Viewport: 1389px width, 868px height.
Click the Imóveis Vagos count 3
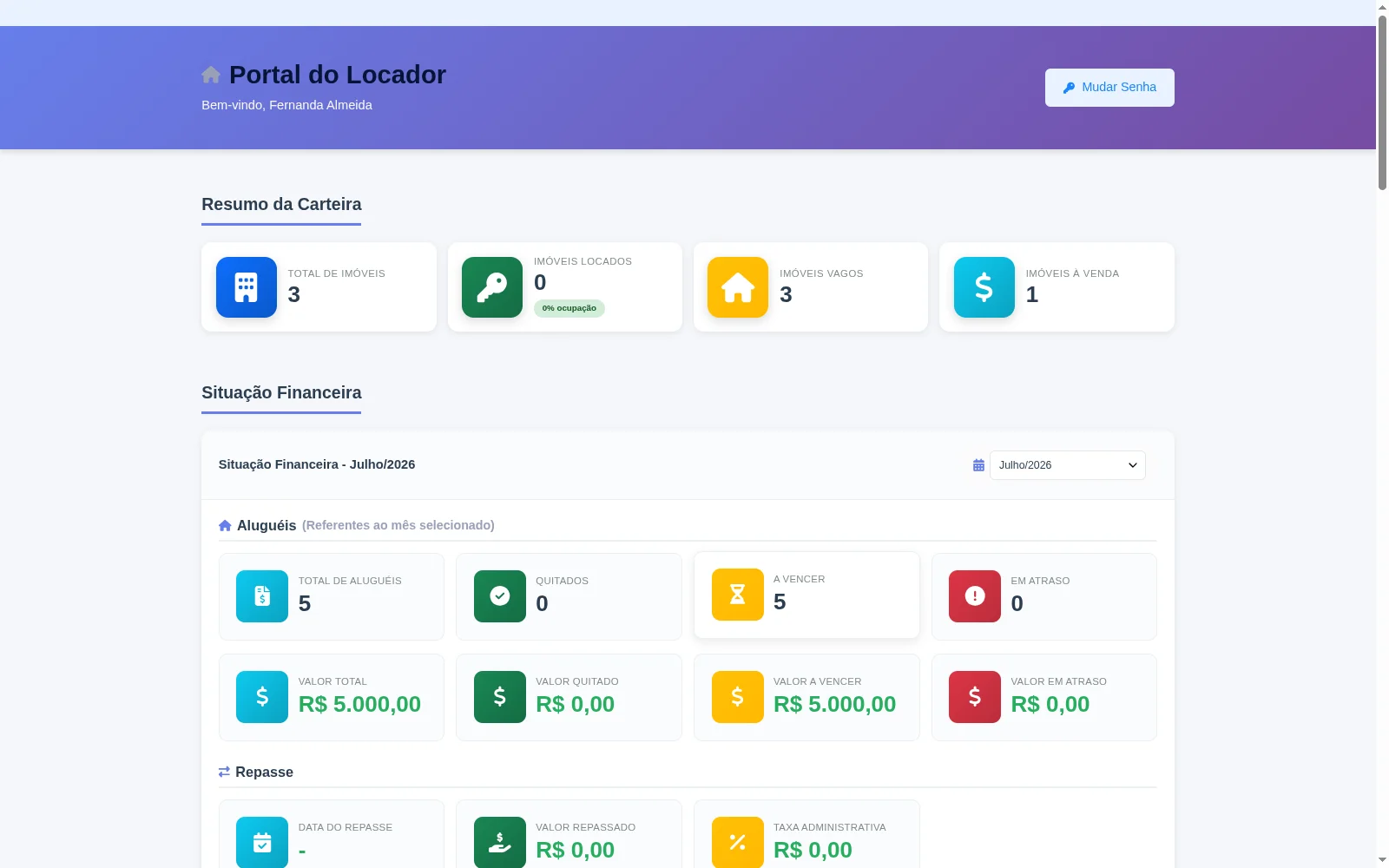(x=786, y=294)
